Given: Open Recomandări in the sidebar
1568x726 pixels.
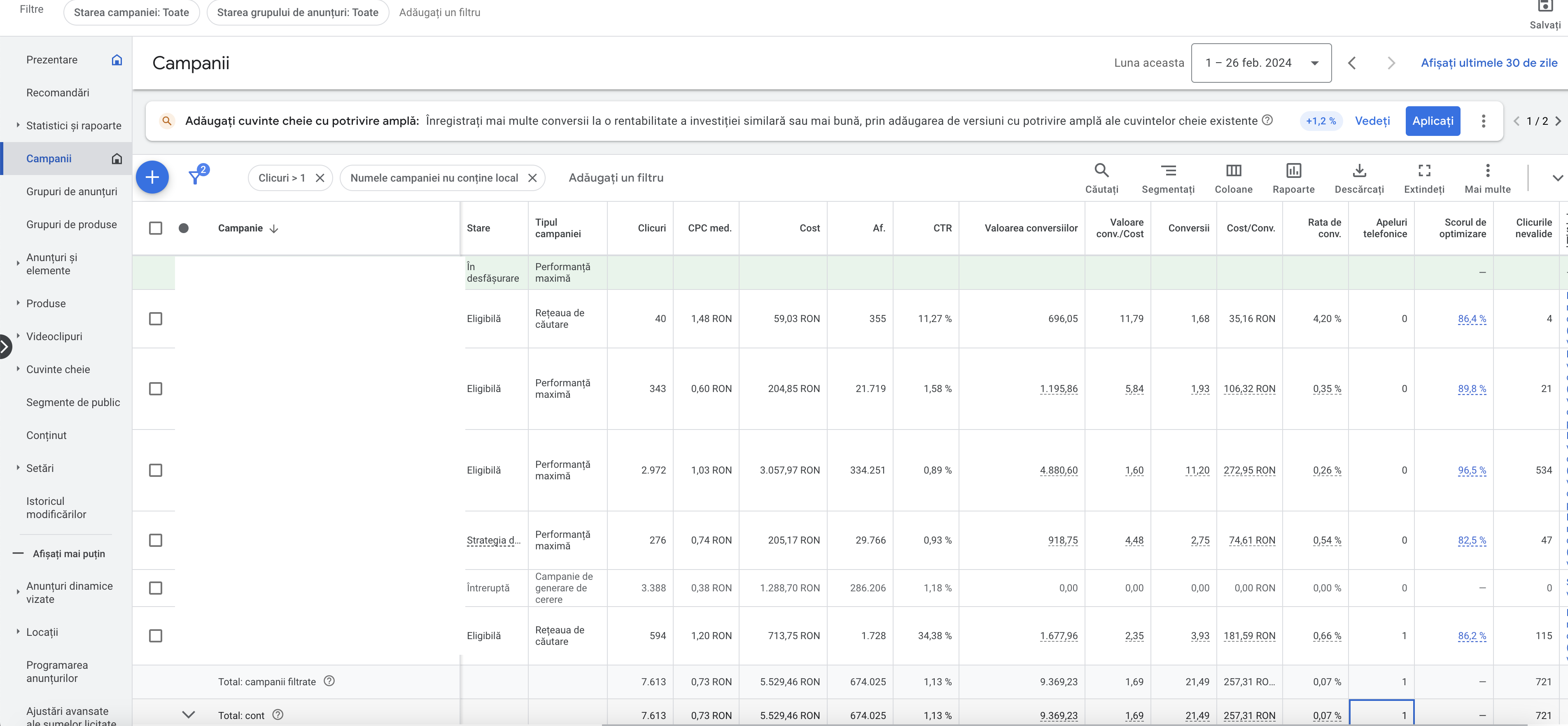Looking at the screenshot, I should [58, 93].
